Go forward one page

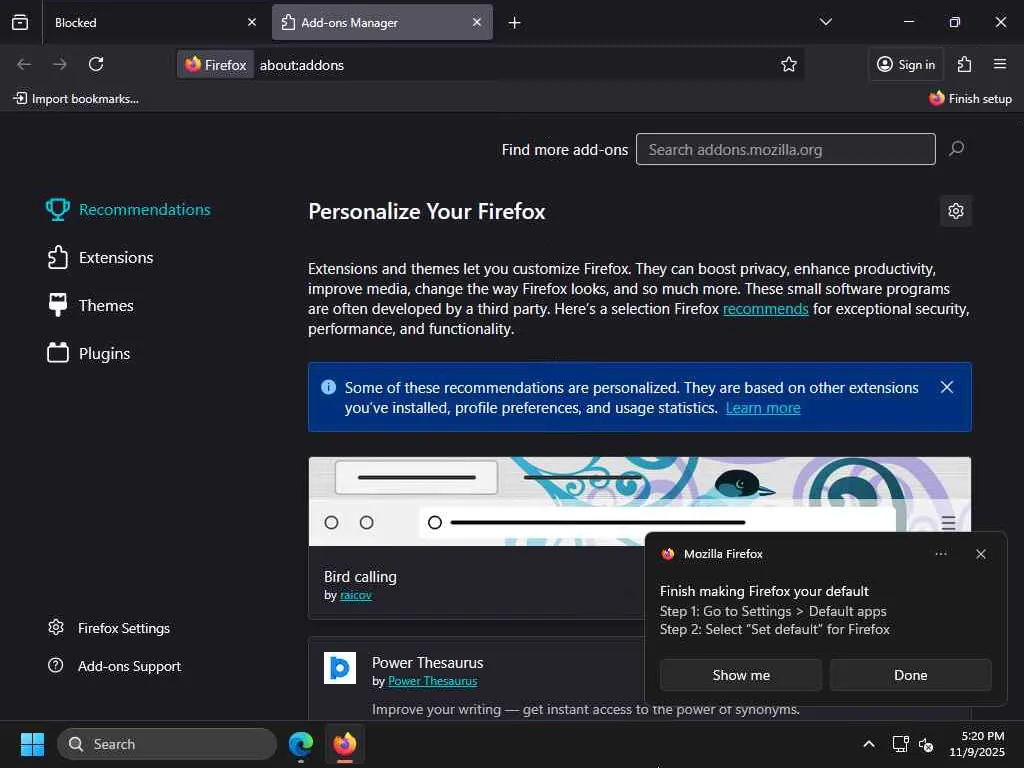(60, 64)
